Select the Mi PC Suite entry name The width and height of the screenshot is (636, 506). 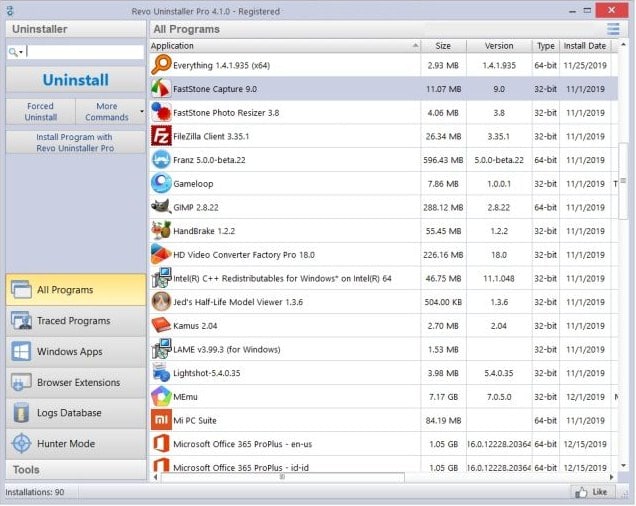(195, 420)
